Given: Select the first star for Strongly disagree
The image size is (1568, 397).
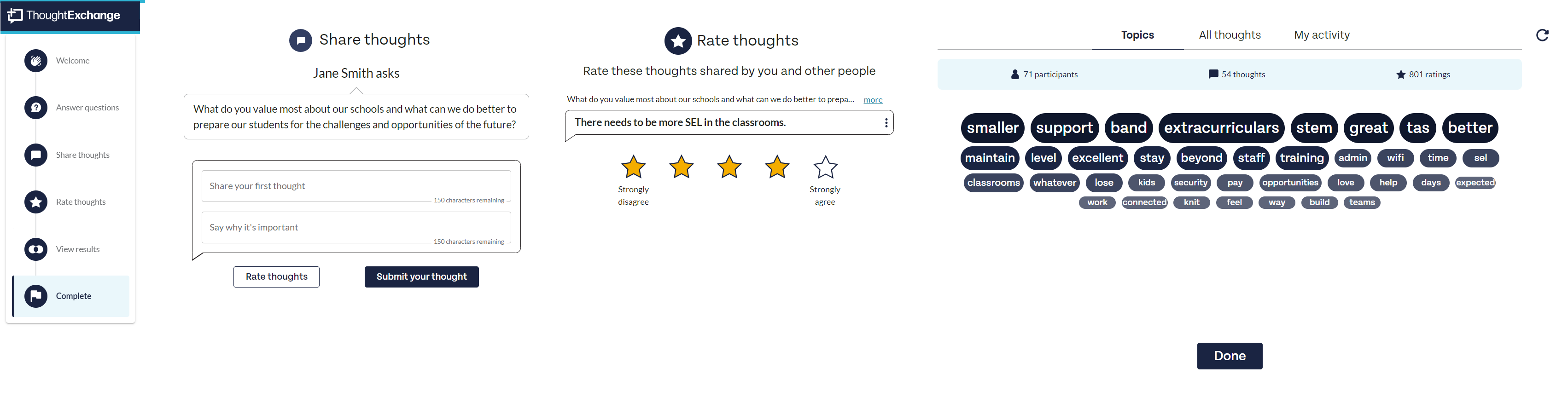Looking at the screenshot, I should click(633, 167).
